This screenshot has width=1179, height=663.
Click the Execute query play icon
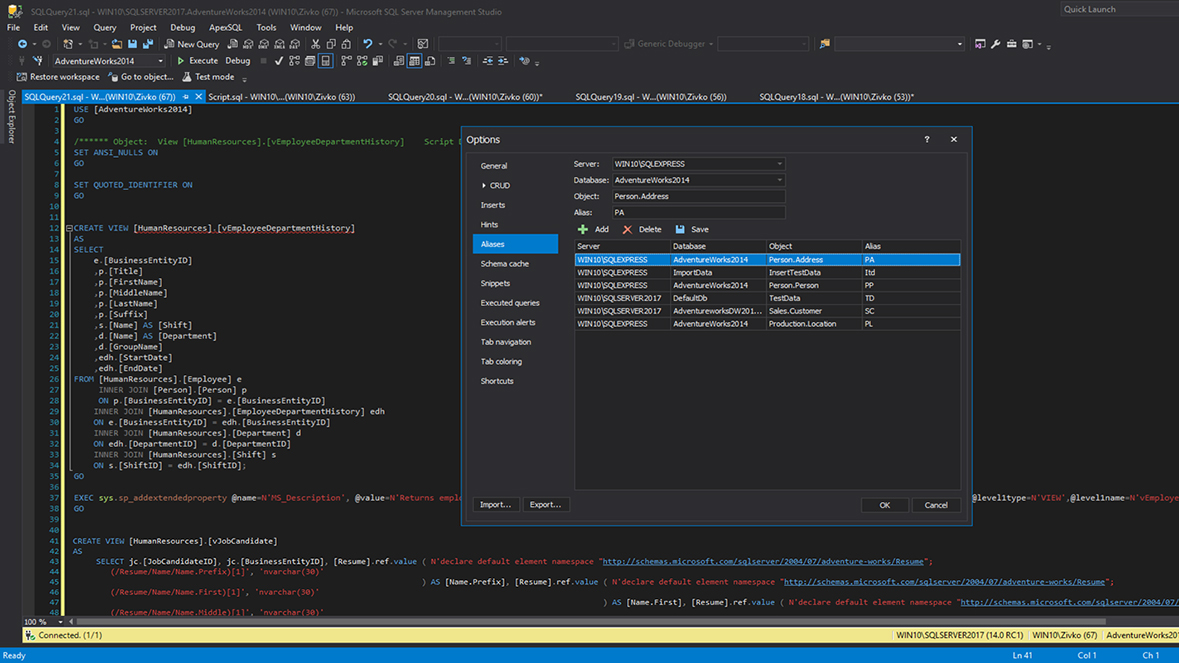point(181,61)
